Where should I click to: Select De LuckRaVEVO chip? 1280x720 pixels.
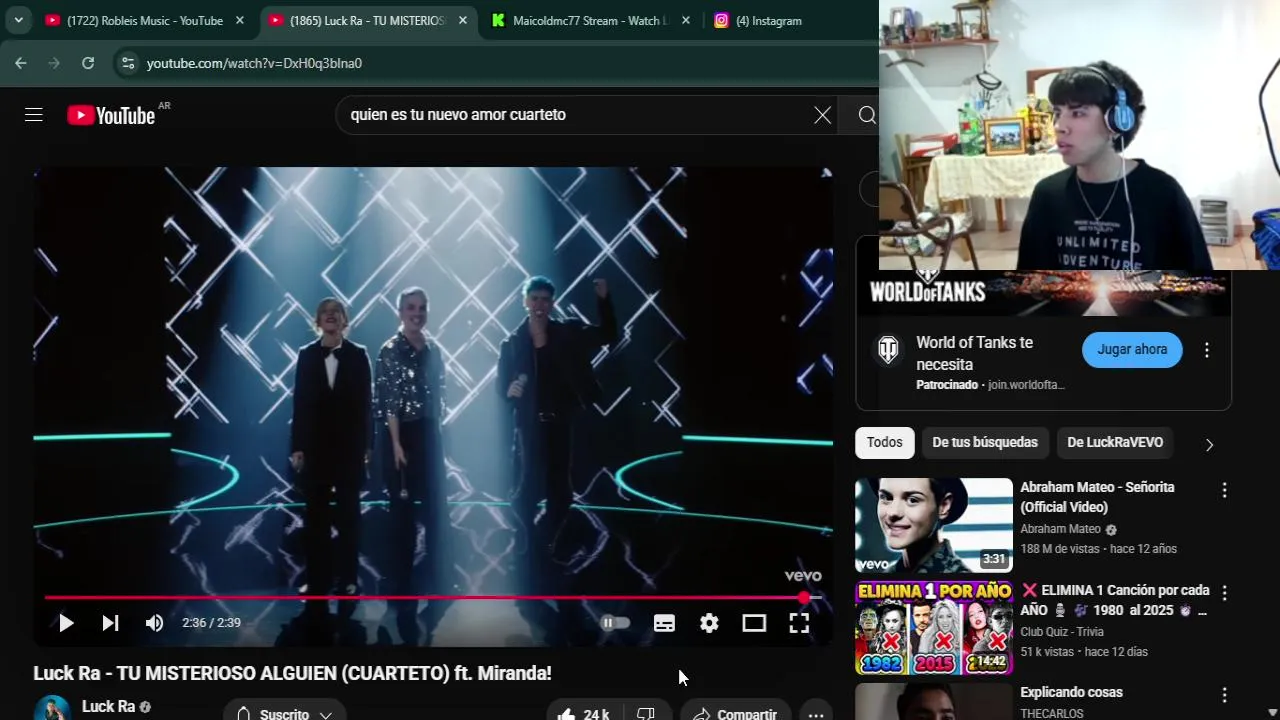point(1115,442)
